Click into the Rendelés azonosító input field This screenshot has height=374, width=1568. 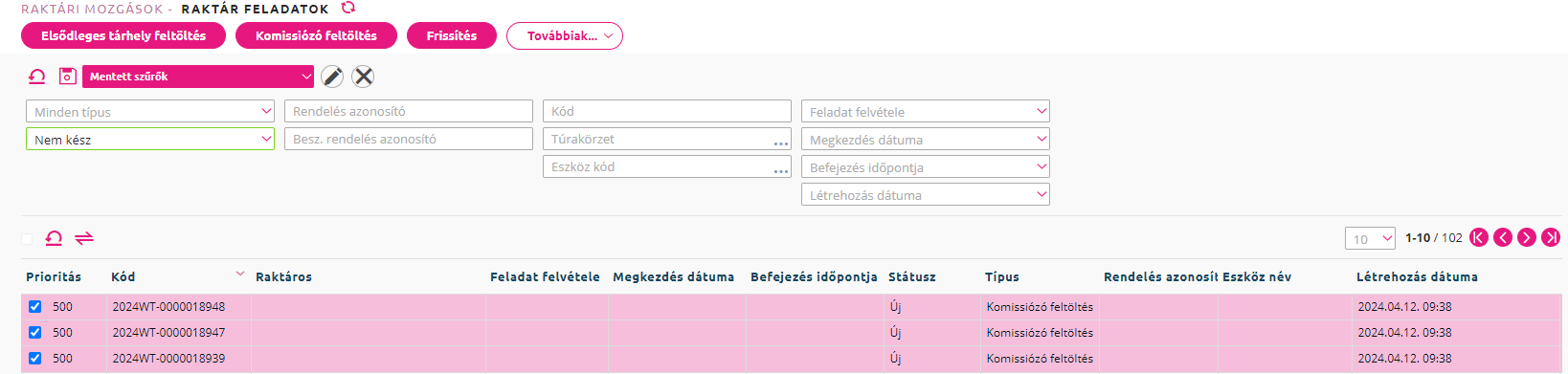[x=409, y=111]
